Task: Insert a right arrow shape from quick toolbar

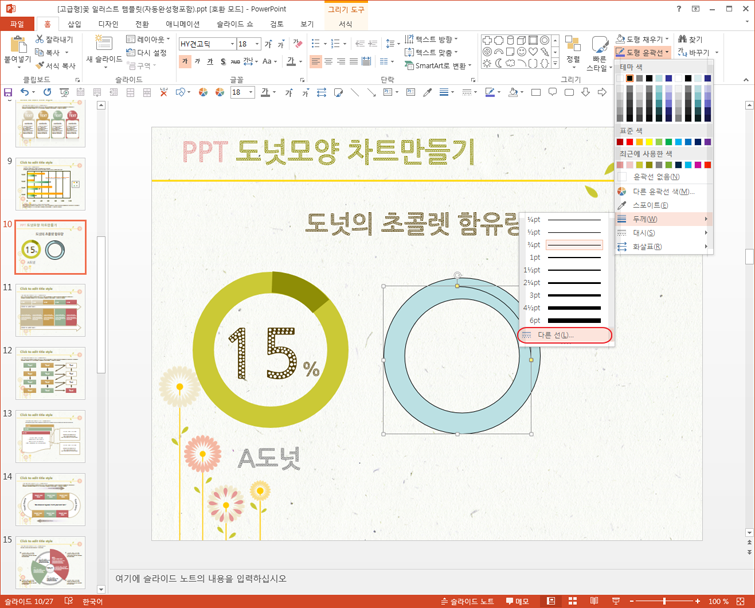Action: (x=602, y=92)
